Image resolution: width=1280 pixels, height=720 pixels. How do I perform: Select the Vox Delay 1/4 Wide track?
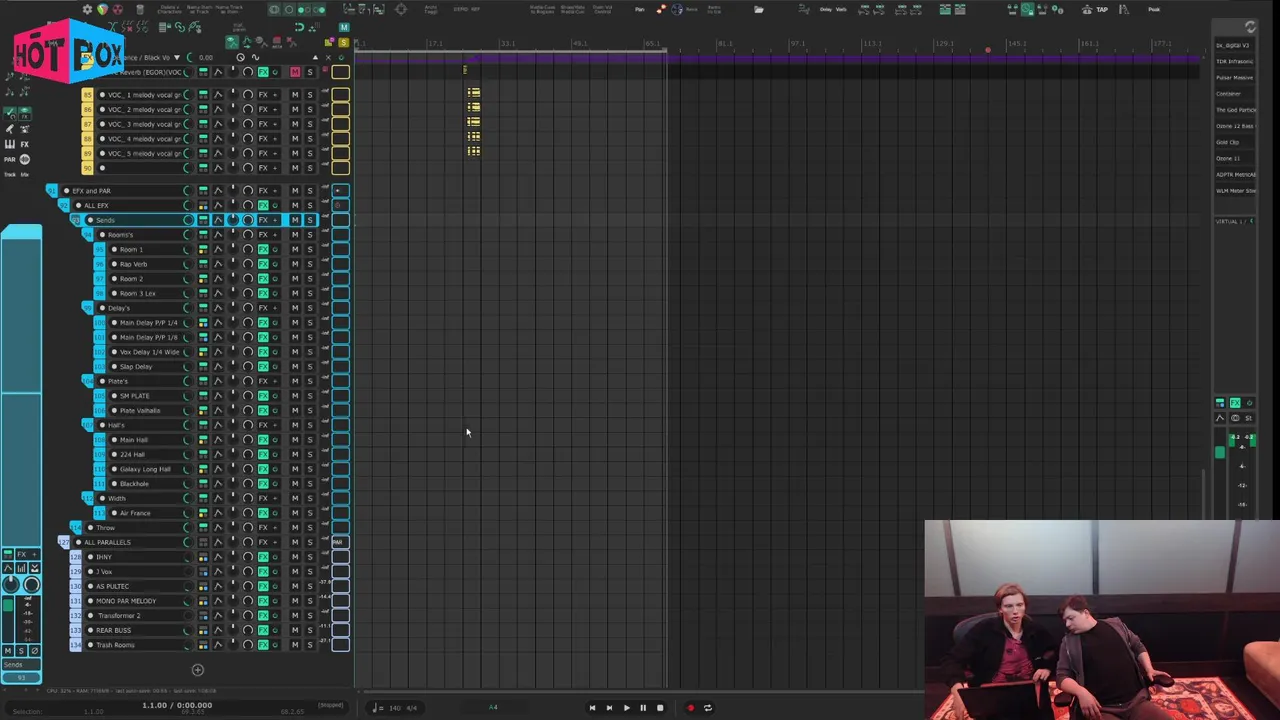click(150, 352)
